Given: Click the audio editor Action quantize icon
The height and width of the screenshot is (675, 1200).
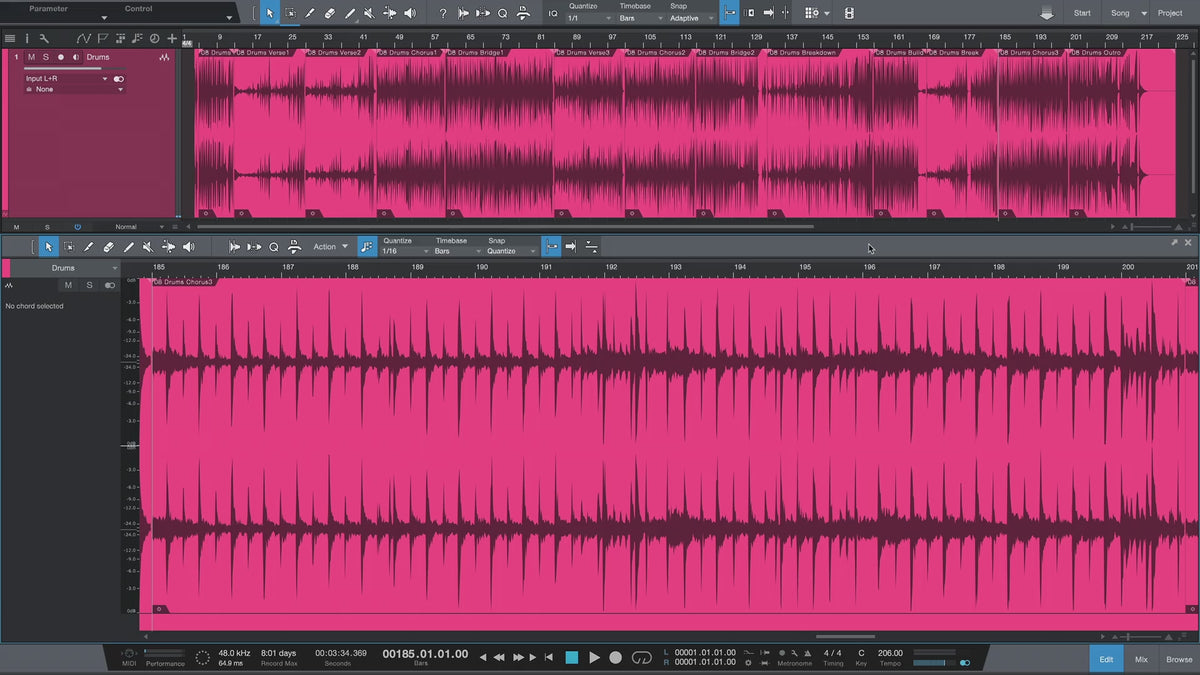Looking at the screenshot, I should 367,246.
